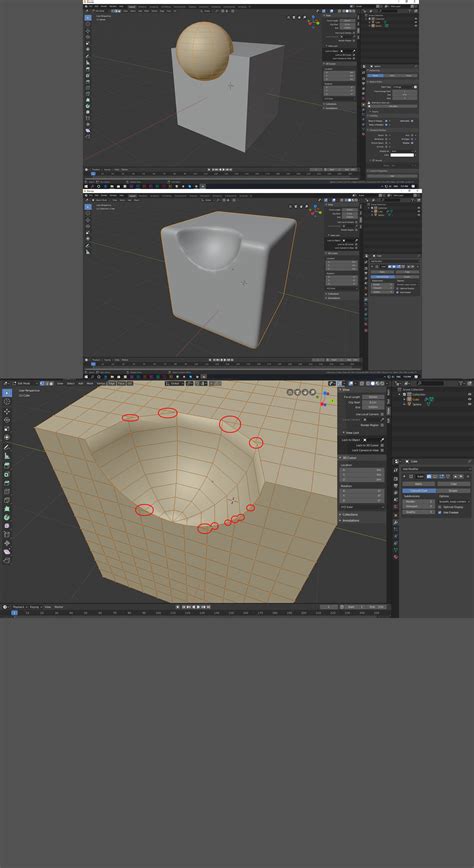Viewport: 474px width, 868px height.
Task: Toggle Optimal Display checkbox, bottom modifier panel
Action: point(440,507)
